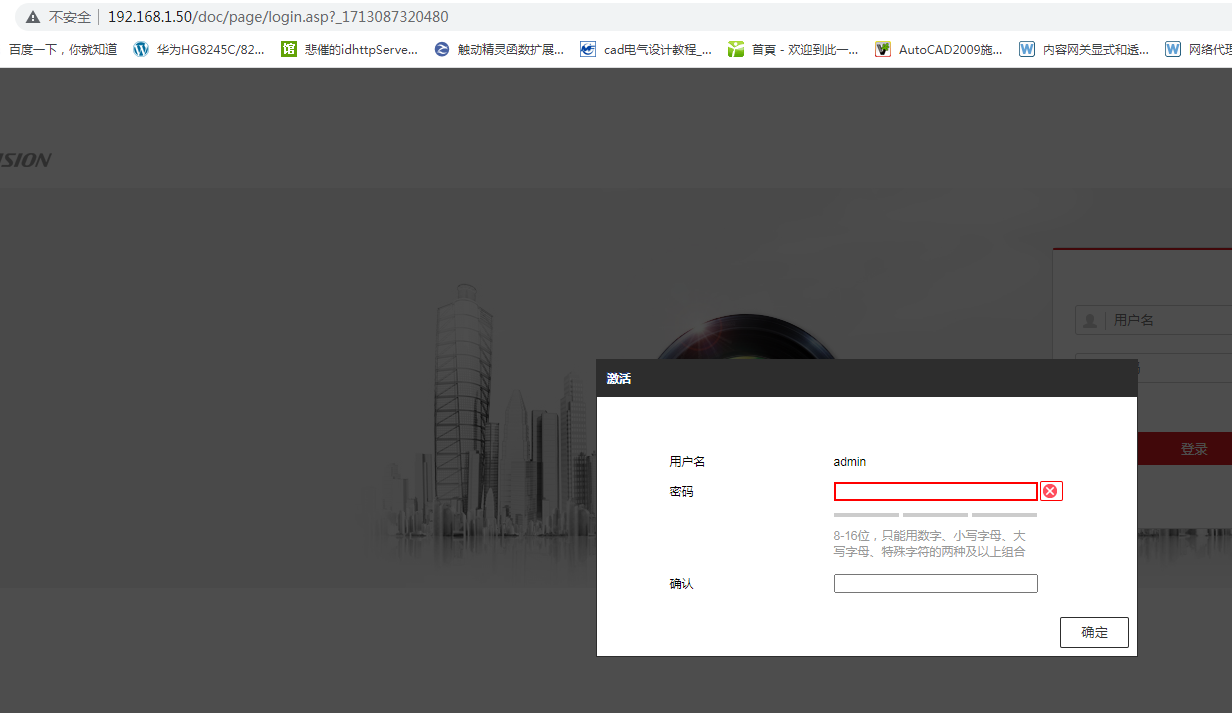Focus the 确认 confirm password field
This screenshot has height=713, width=1232.
tap(935, 583)
